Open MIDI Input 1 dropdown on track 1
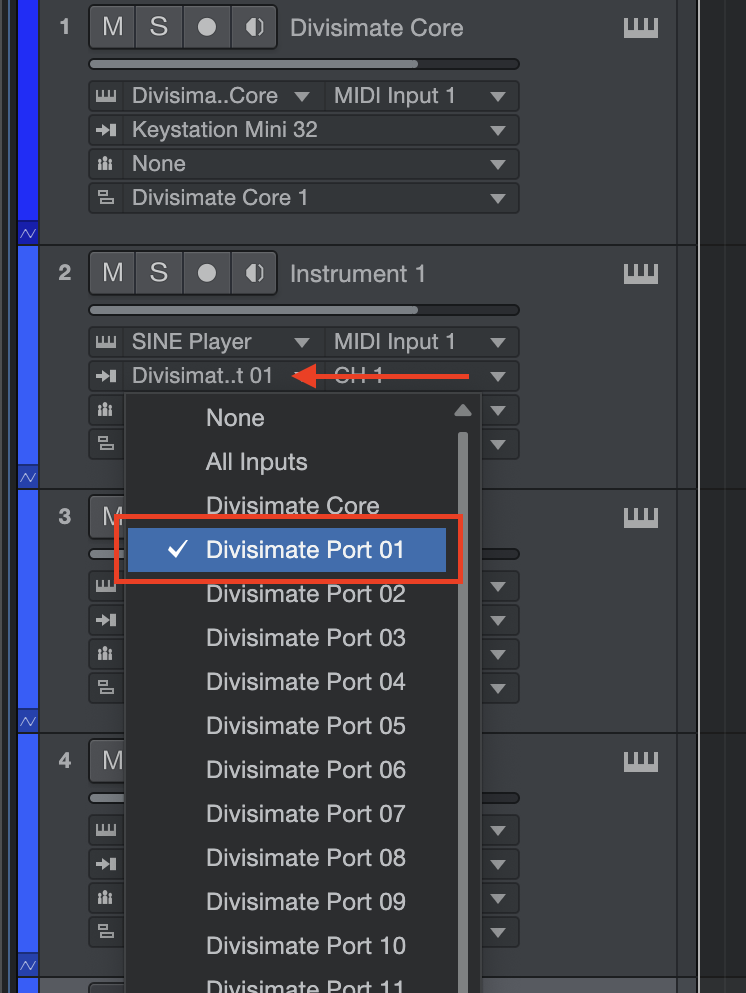Viewport: 746px width, 993px height. (422, 96)
